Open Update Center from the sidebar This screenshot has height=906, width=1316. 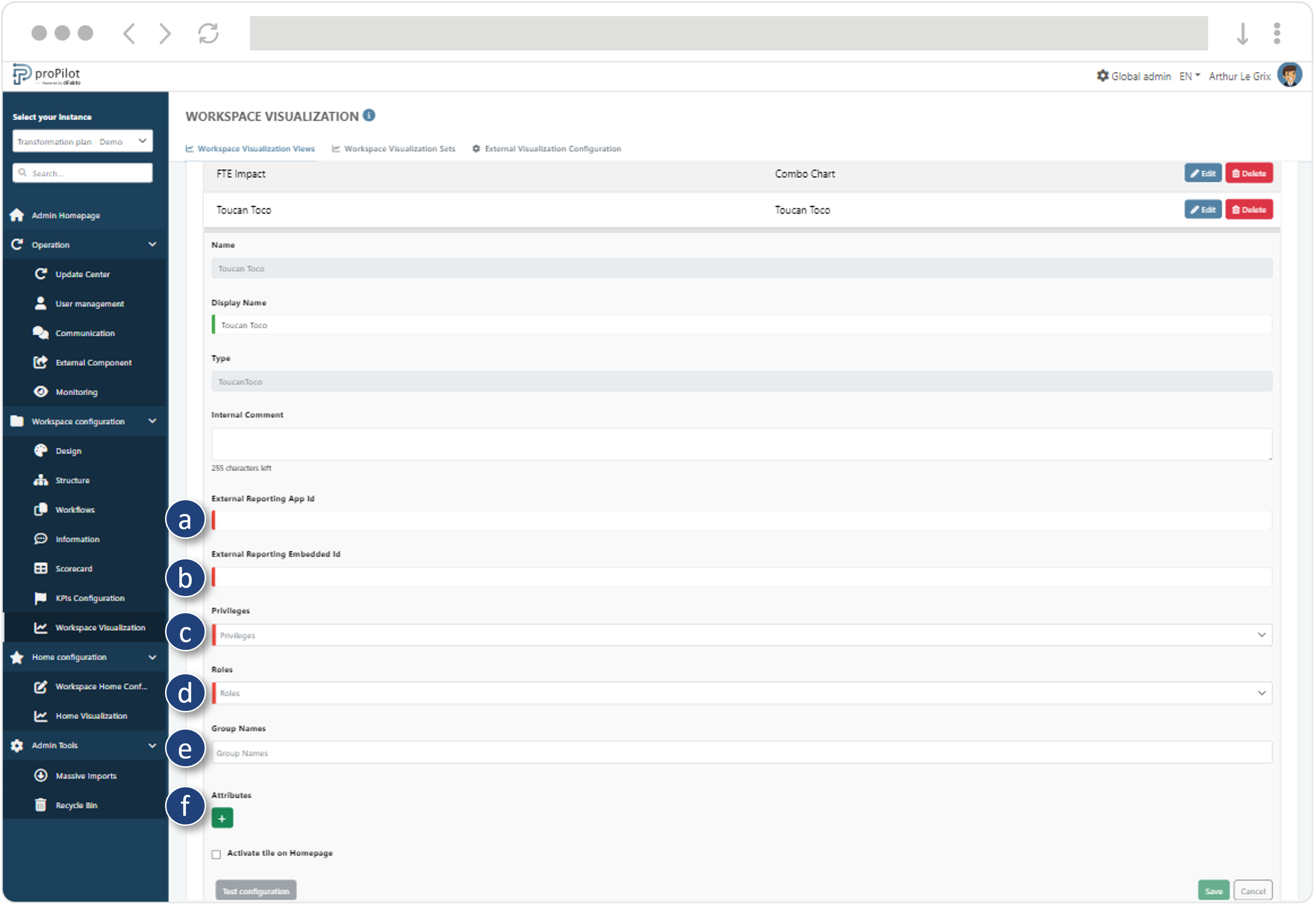(83, 274)
